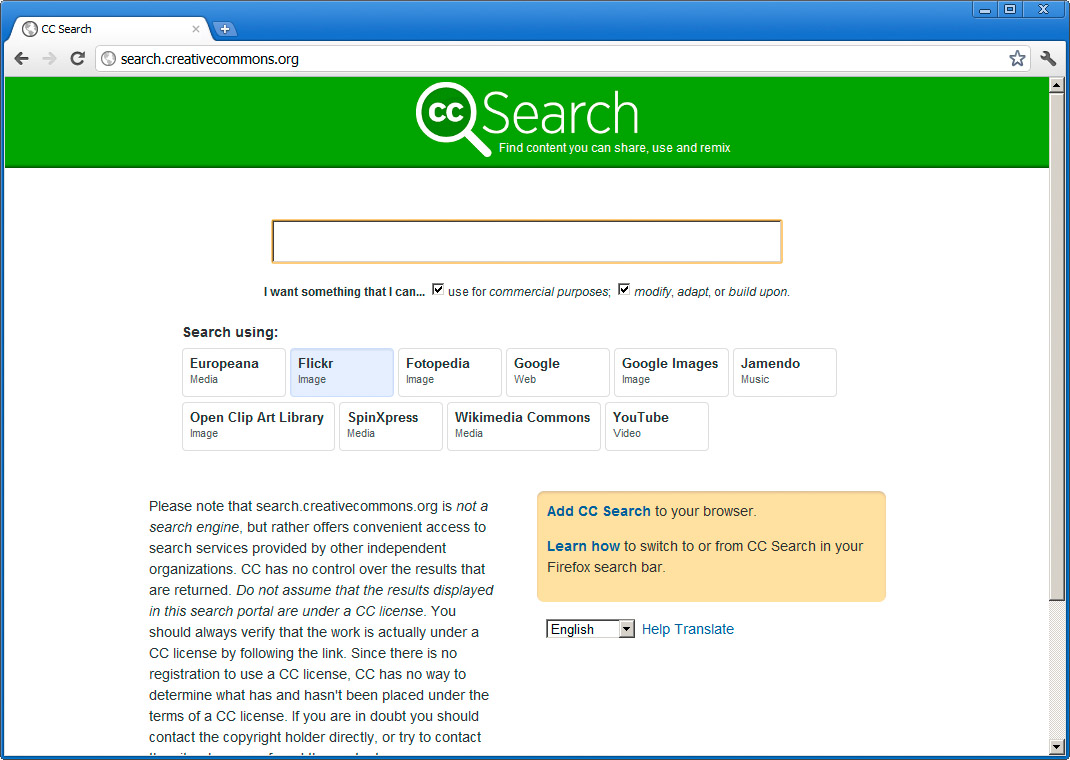Viewport: 1070px width, 760px height.
Task: Choose Jamendo Music as search source
Action: point(785,372)
